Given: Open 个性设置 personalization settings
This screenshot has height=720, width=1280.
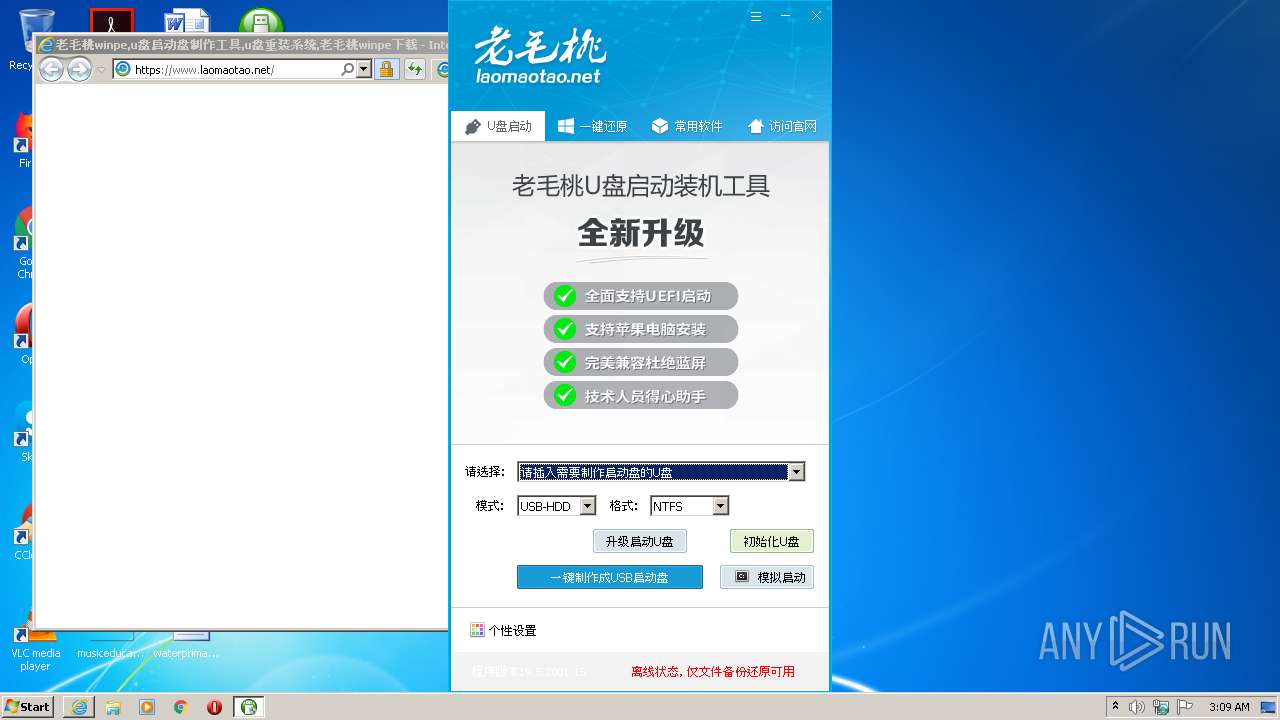Looking at the screenshot, I should [504, 630].
